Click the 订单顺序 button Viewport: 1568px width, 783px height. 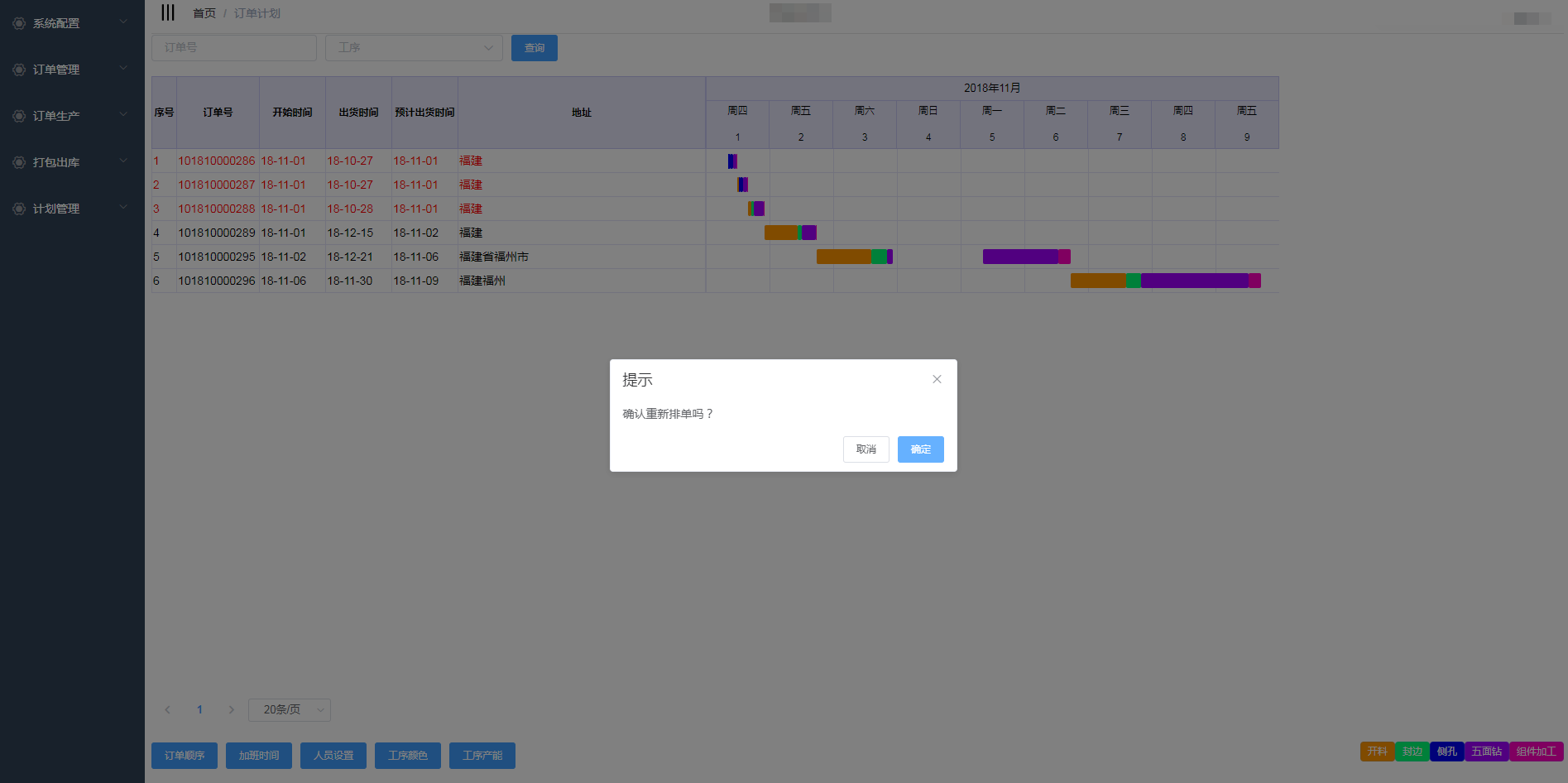[185, 756]
